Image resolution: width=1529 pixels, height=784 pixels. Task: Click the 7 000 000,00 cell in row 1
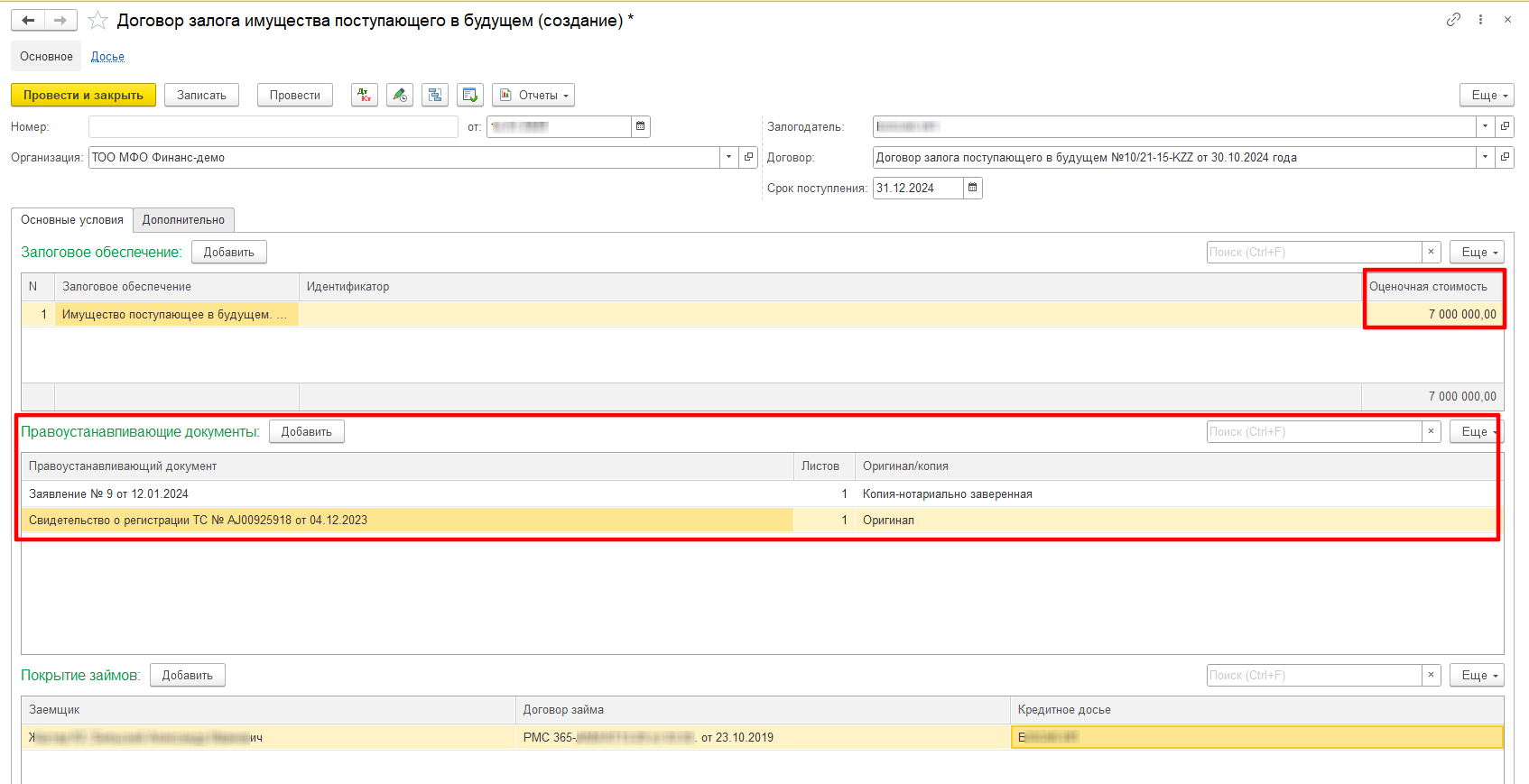[1432, 314]
